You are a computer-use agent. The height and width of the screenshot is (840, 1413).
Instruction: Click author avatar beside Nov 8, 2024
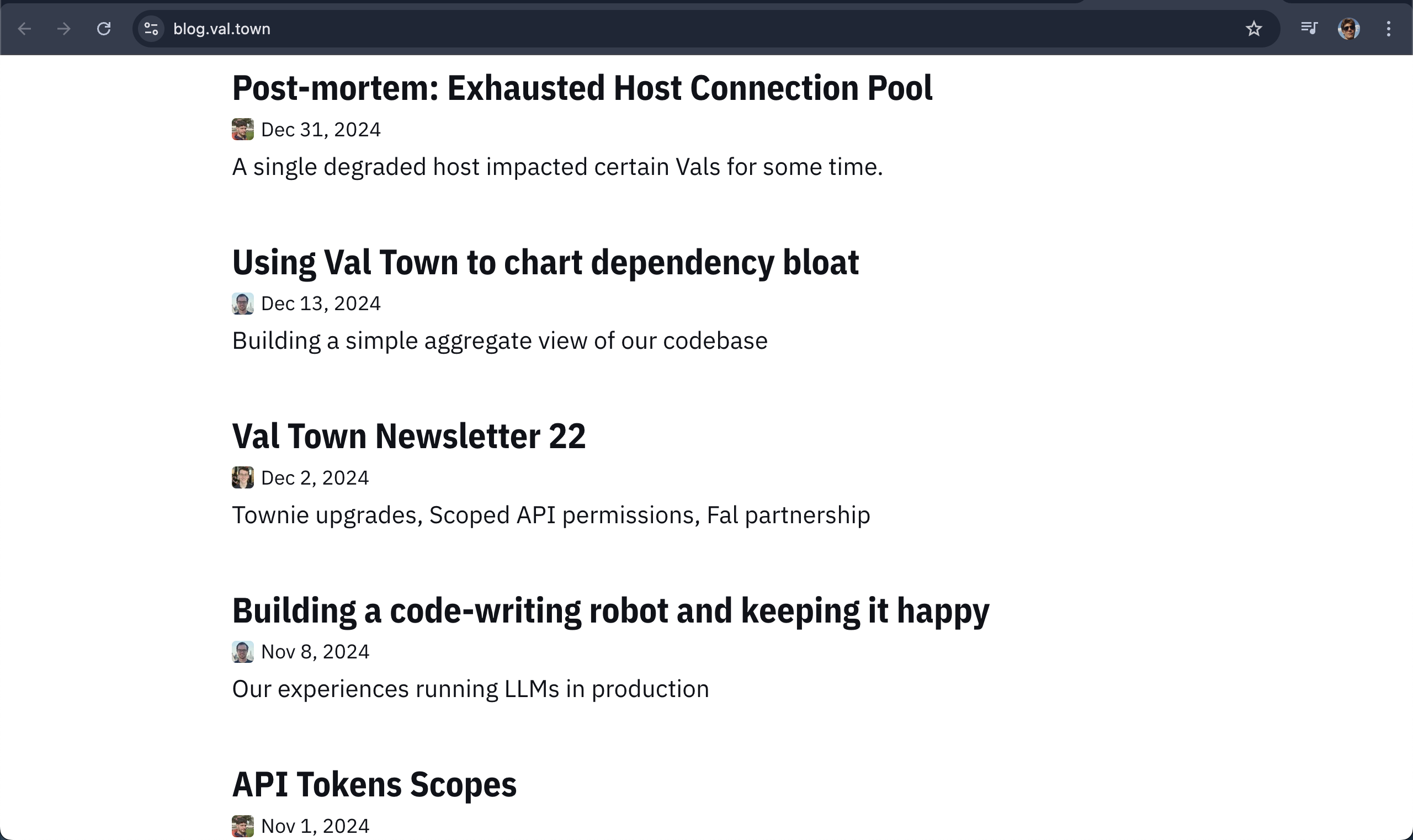click(243, 652)
